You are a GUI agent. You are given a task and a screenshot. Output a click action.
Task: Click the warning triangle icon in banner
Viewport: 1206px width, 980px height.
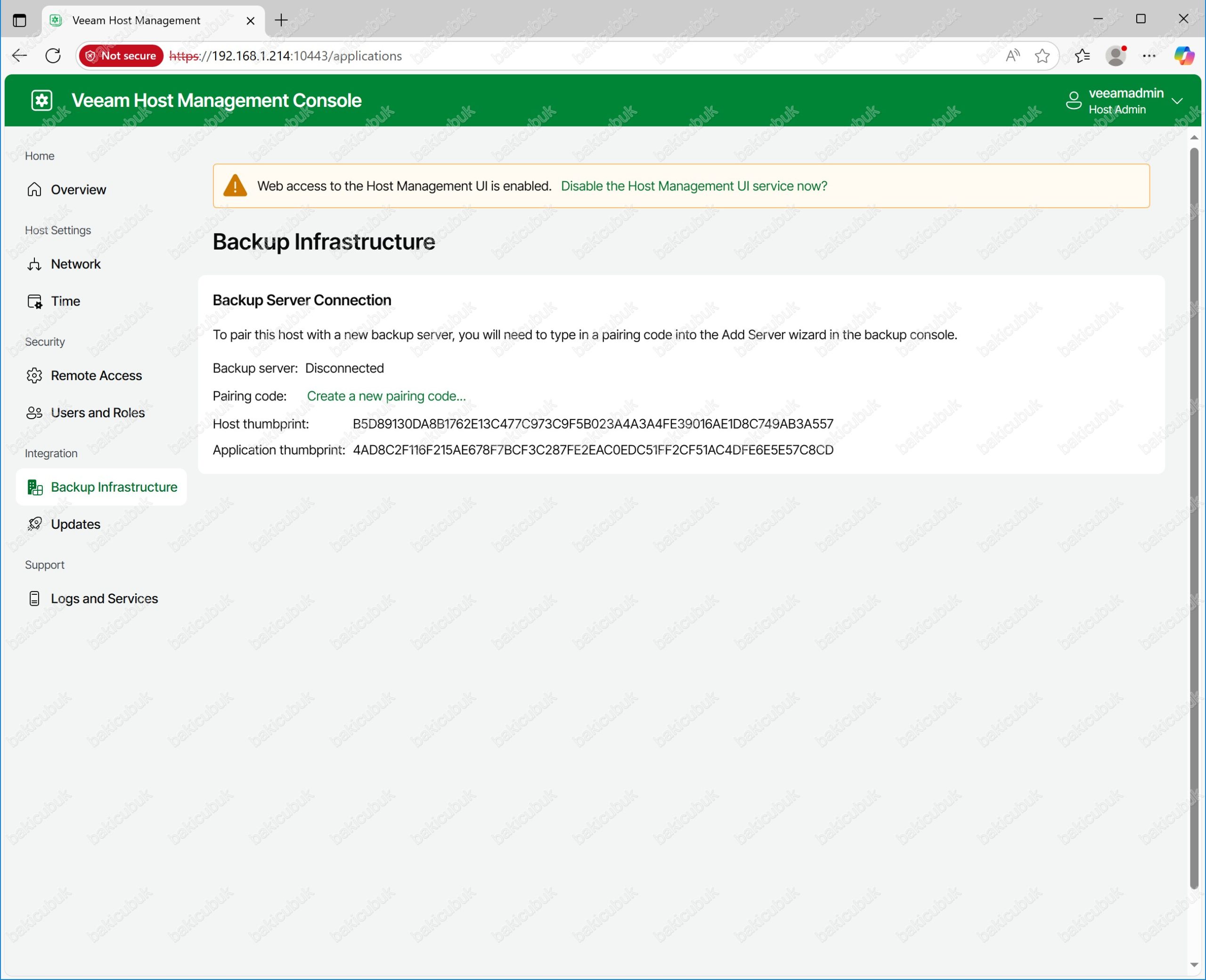(235, 186)
